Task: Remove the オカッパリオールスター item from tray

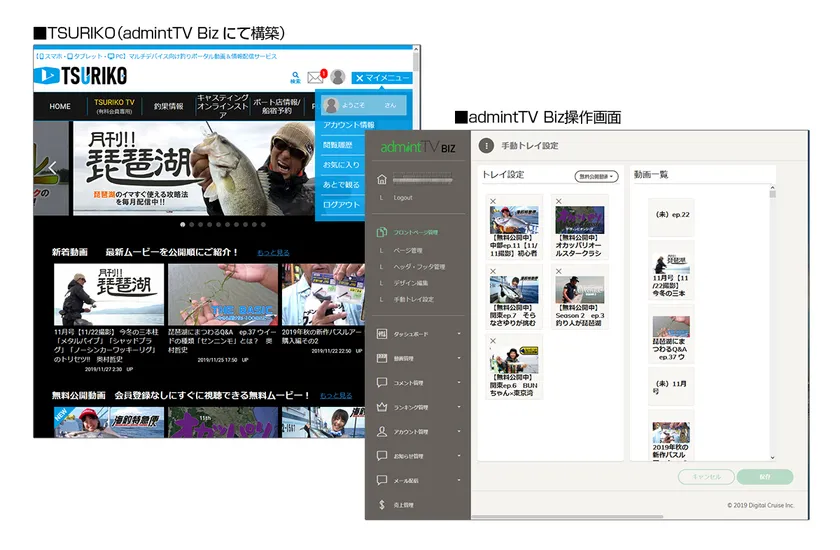Action: coord(559,201)
